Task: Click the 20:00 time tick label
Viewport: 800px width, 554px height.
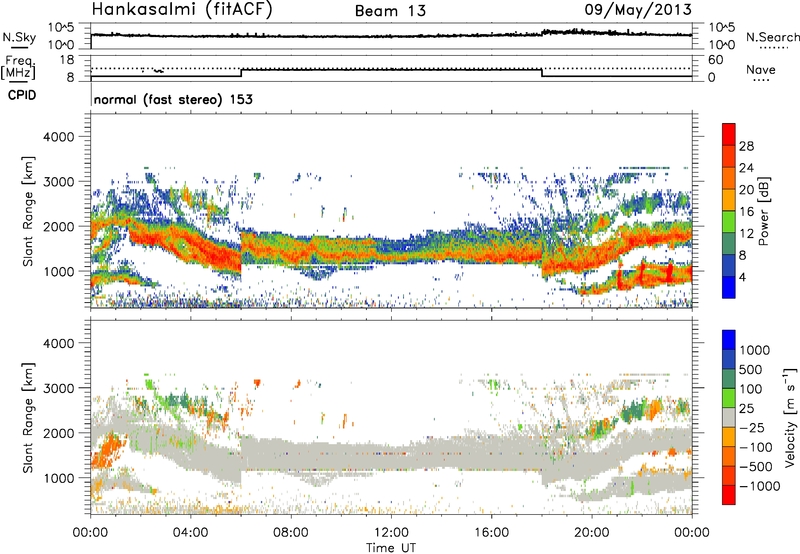Action: coord(591,533)
